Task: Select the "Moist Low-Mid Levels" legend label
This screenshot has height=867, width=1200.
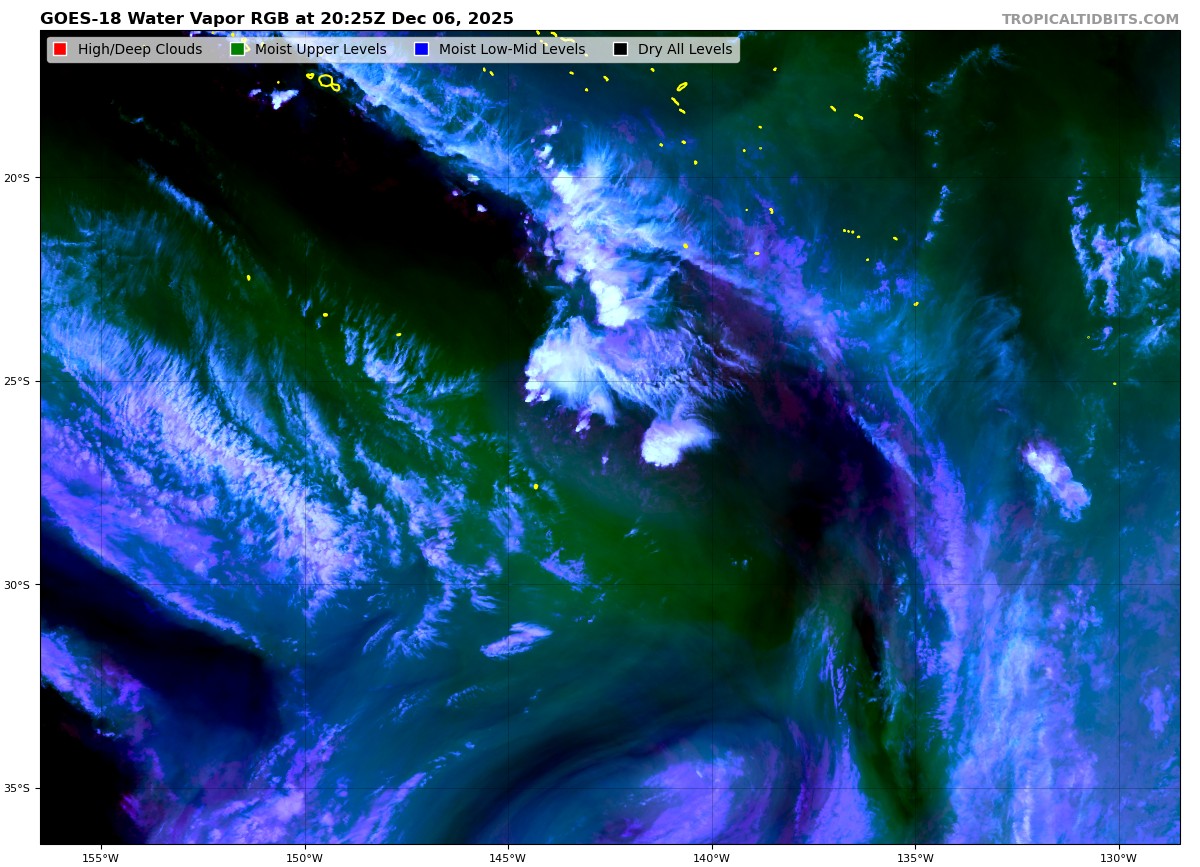Action: tap(512, 50)
